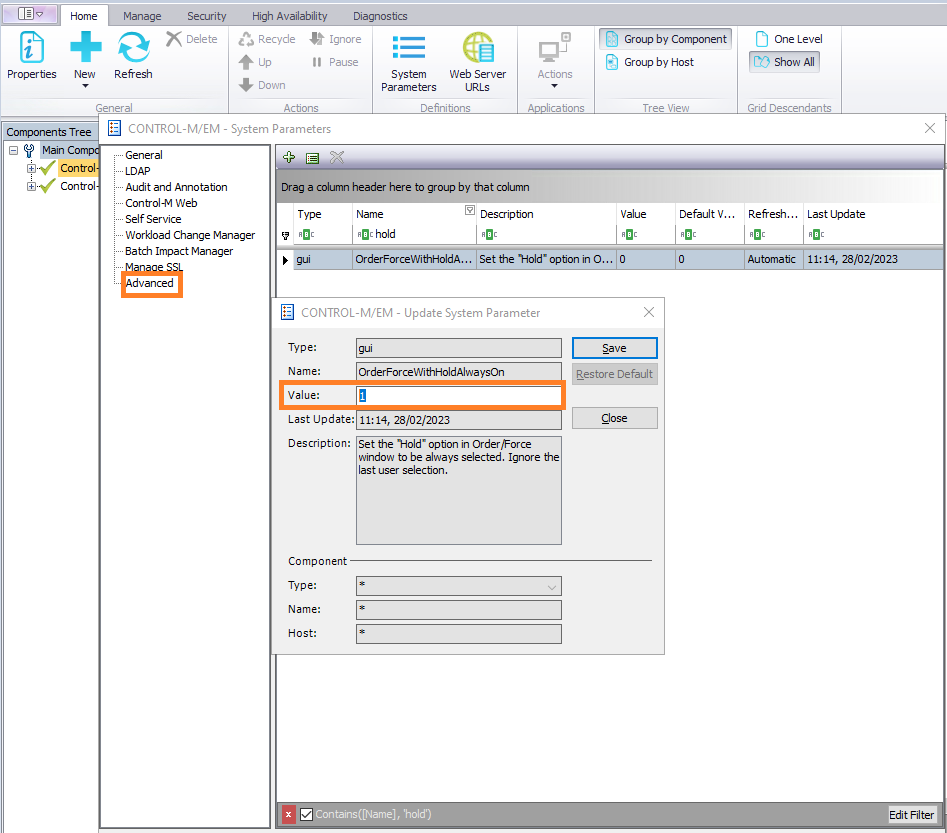Click the Last Update filter operator icon
The height and width of the screenshot is (833, 947).
point(816,234)
